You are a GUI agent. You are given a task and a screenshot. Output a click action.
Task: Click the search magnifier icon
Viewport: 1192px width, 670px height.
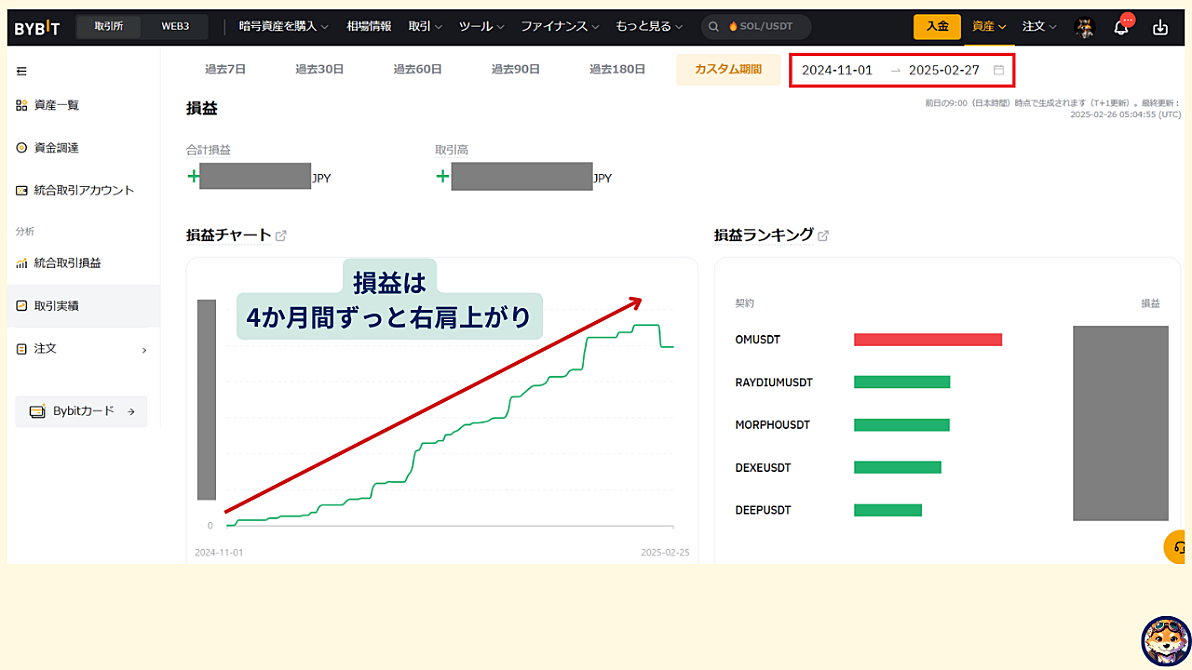[713, 27]
